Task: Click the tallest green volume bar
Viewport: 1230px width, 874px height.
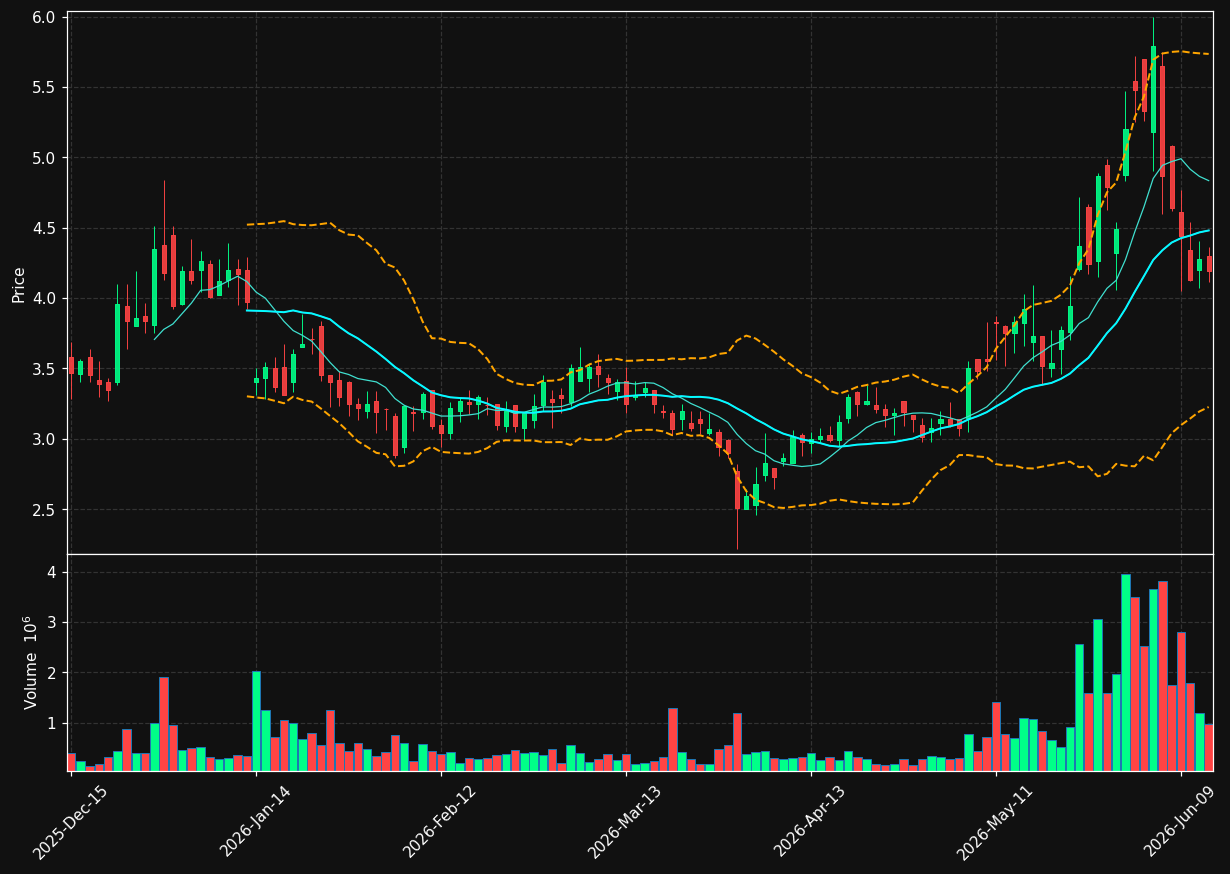Action: (1125, 672)
